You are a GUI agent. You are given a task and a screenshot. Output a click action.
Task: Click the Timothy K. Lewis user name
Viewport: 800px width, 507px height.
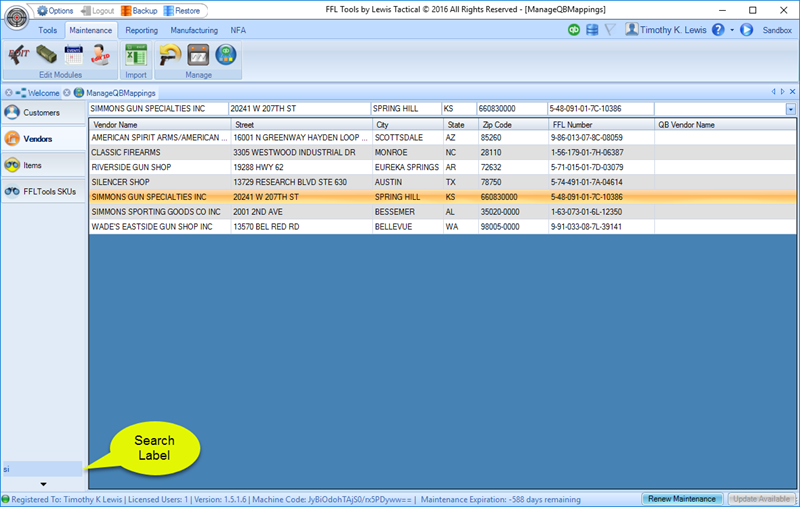(673, 30)
